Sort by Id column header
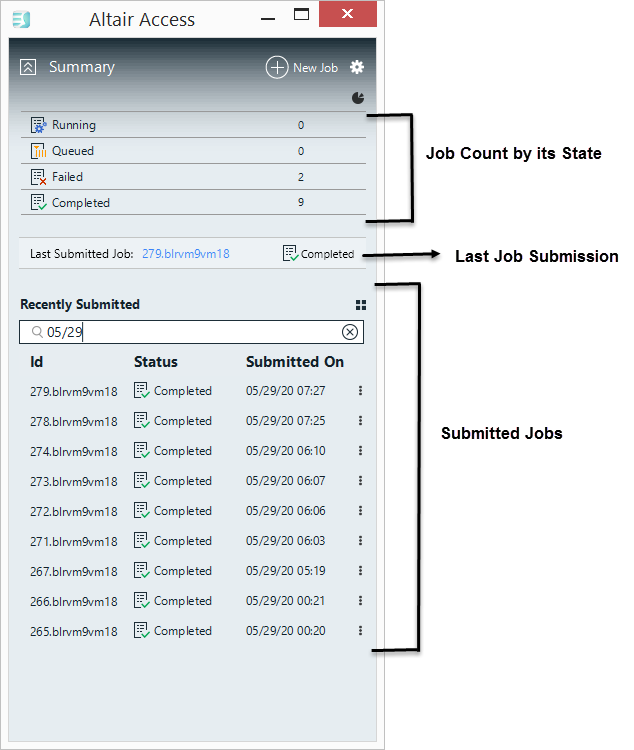The height and width of the screenshot is (750, 634). tap(36, 362)
